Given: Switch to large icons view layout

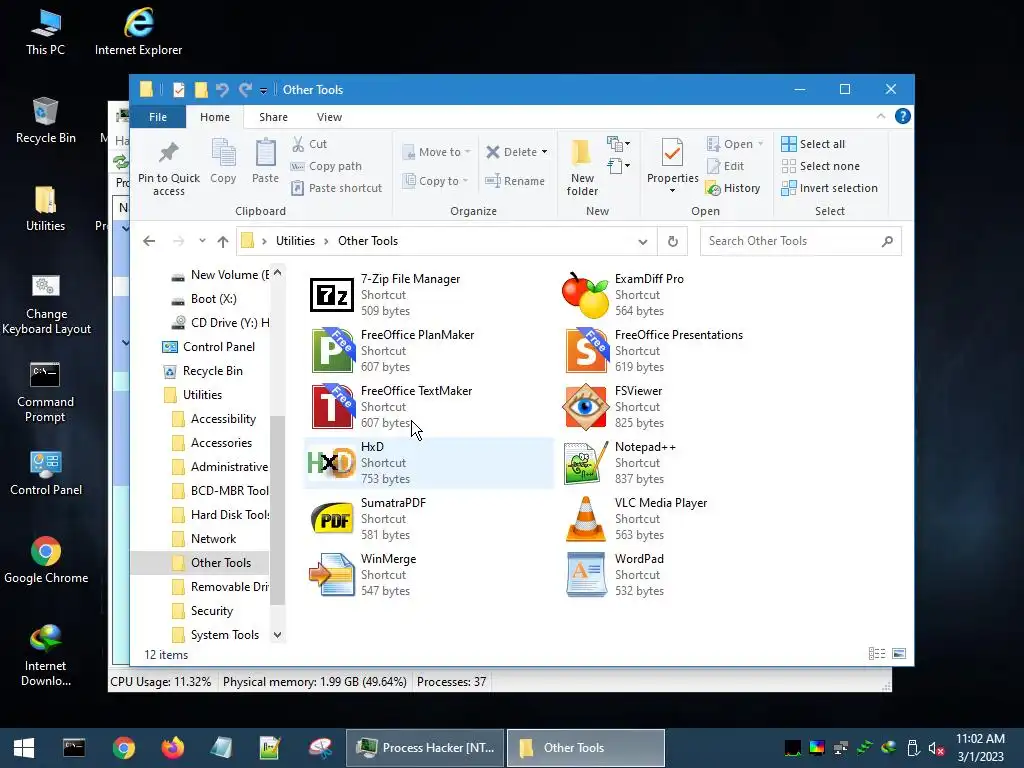Looking at the screenshot, I should 899,654.
